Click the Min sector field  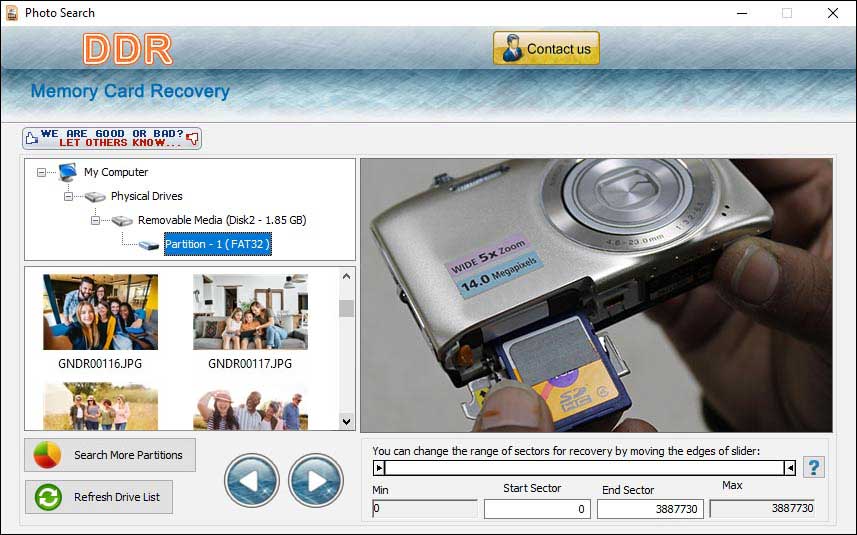(x=425, y=509)
